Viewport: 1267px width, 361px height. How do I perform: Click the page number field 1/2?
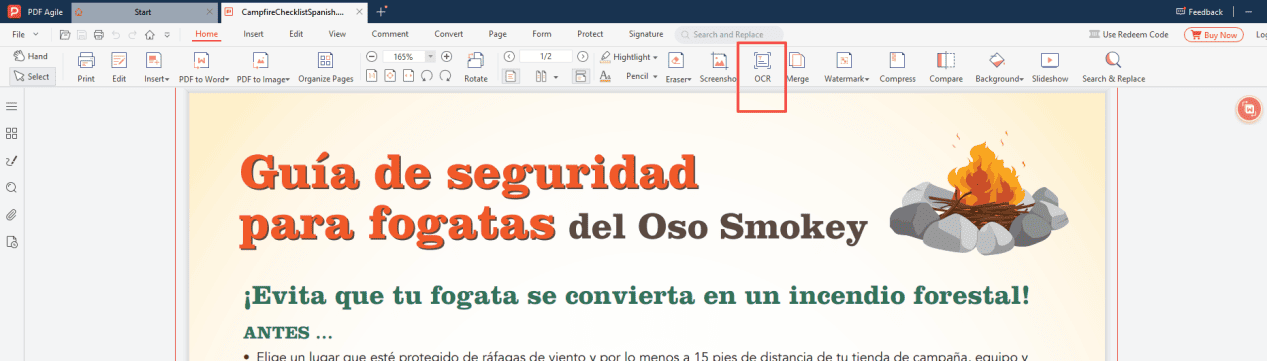545,57
